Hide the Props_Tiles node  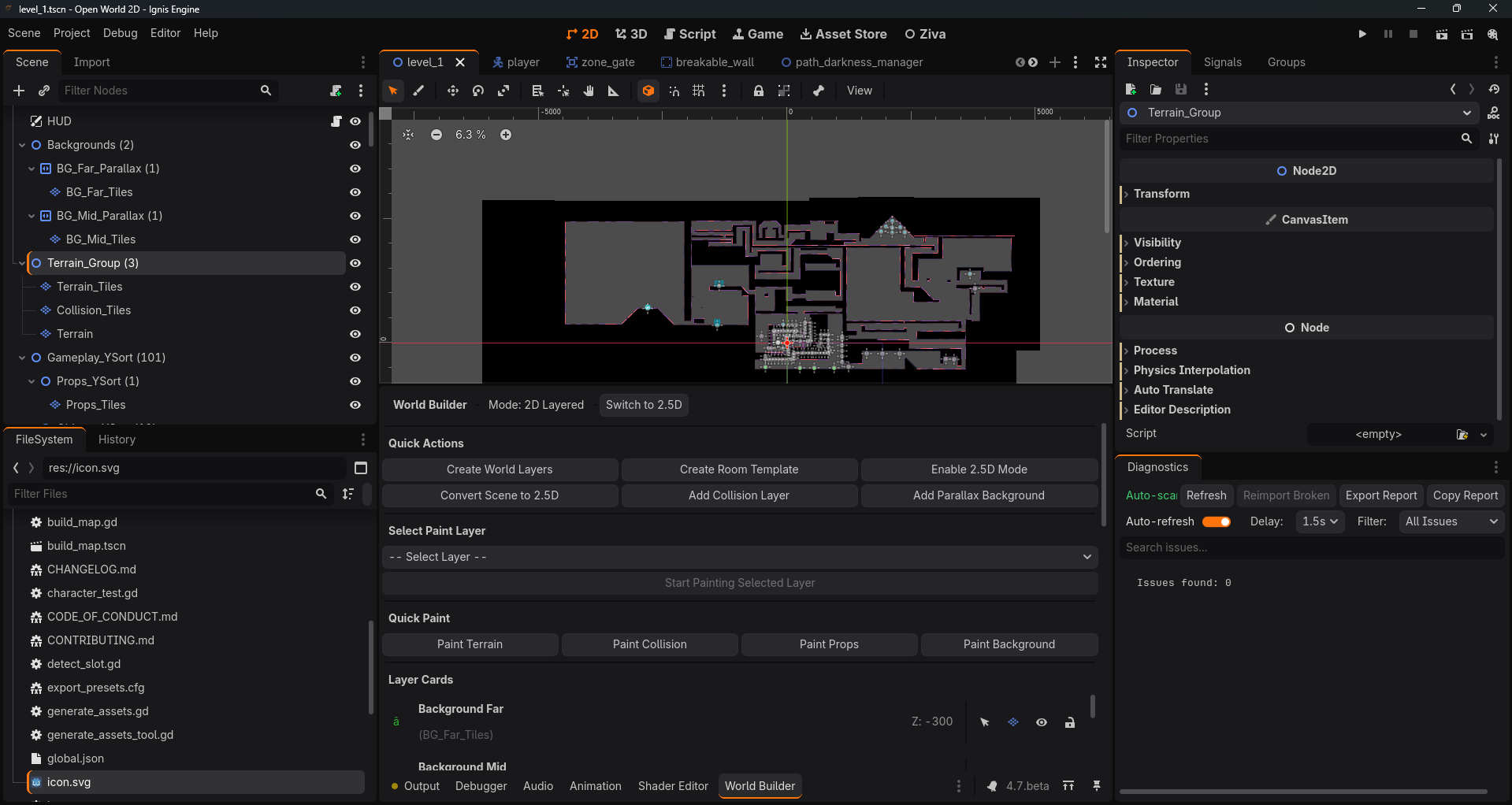coord(355,405)
